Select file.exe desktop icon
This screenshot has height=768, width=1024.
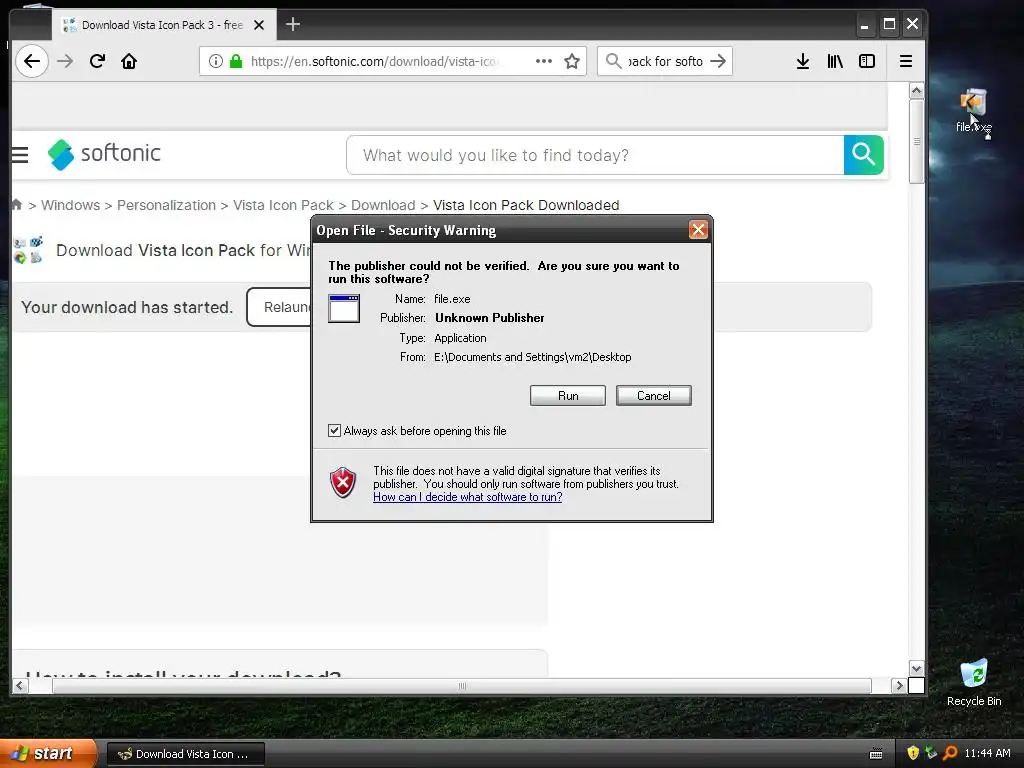point(973,111)
